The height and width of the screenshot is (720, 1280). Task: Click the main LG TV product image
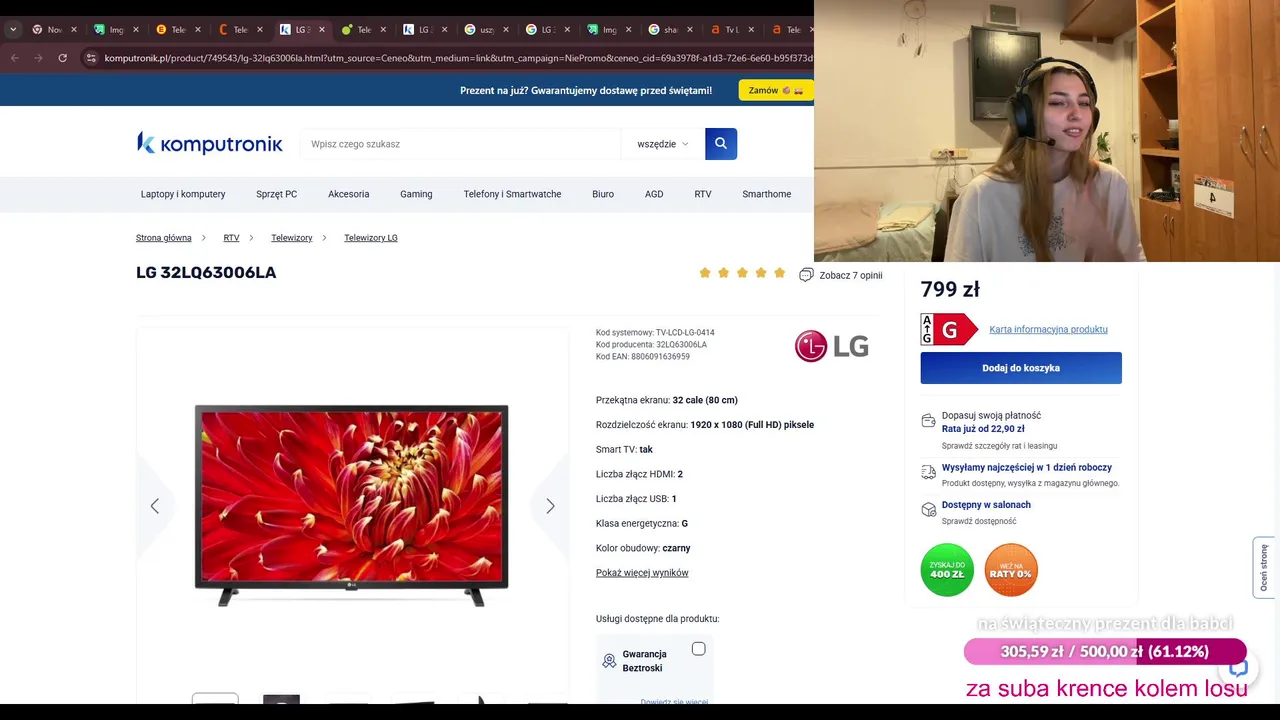pos(351,506)
